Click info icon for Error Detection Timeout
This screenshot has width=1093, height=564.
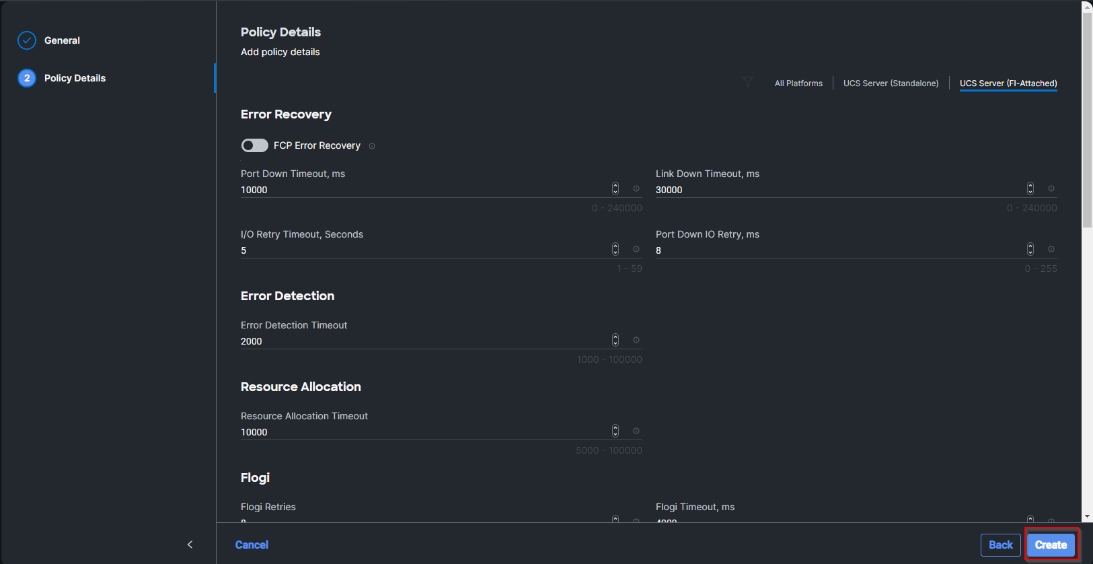pos(636,341)
